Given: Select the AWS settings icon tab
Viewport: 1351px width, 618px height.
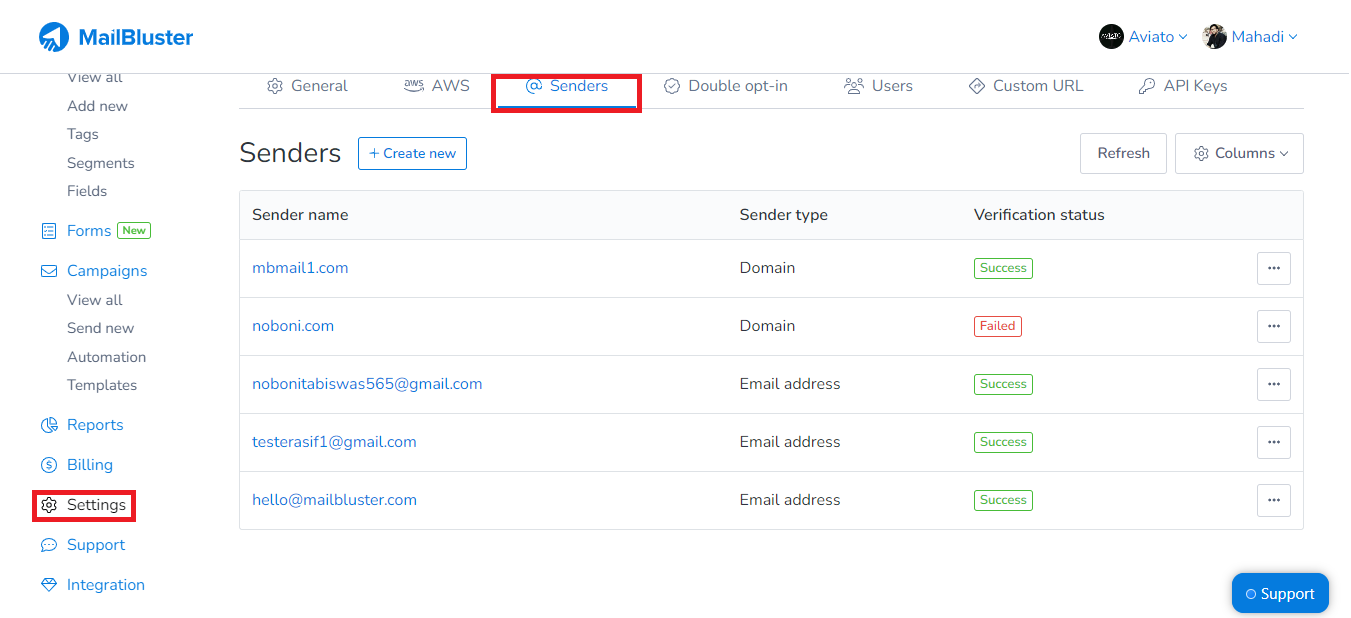Looking at the screenshot, I should coord(414,86).
